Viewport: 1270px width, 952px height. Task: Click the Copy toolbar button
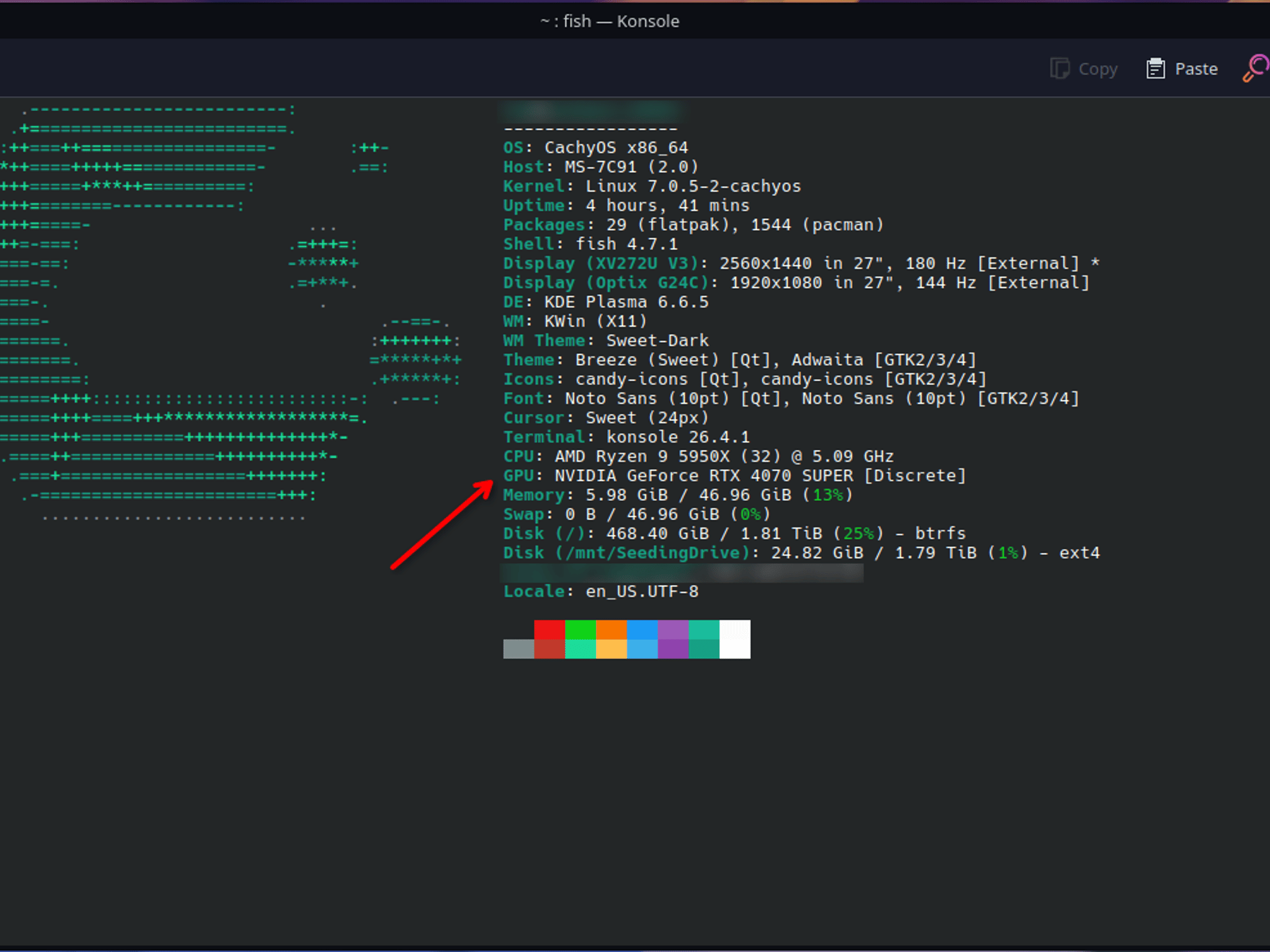1084,69
